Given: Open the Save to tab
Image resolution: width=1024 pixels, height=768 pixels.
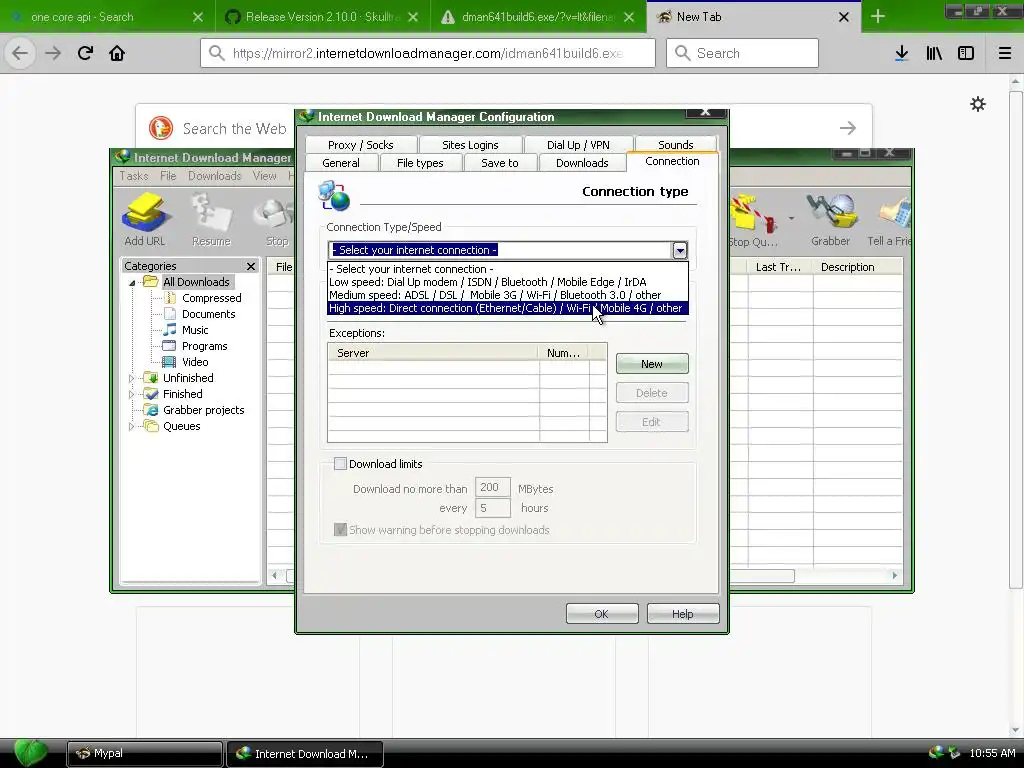Looking at the screenshot, I should click(x=500, y=163).
